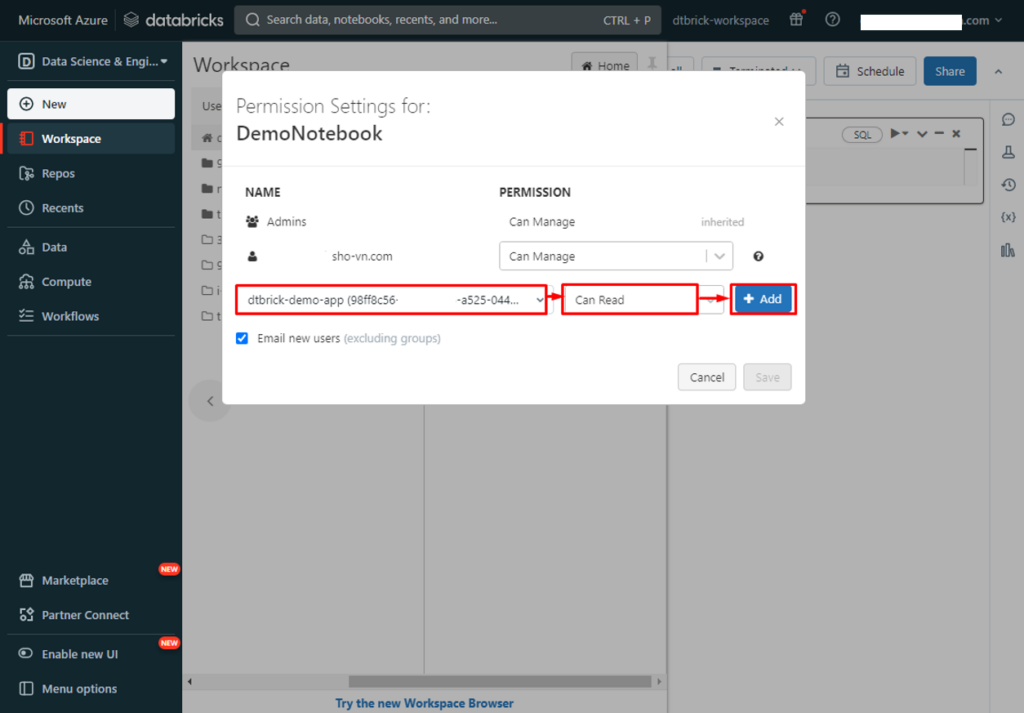Click the Compute cluster icon
The height and width of the screenshot is (713, 1024).
point(26,281)
